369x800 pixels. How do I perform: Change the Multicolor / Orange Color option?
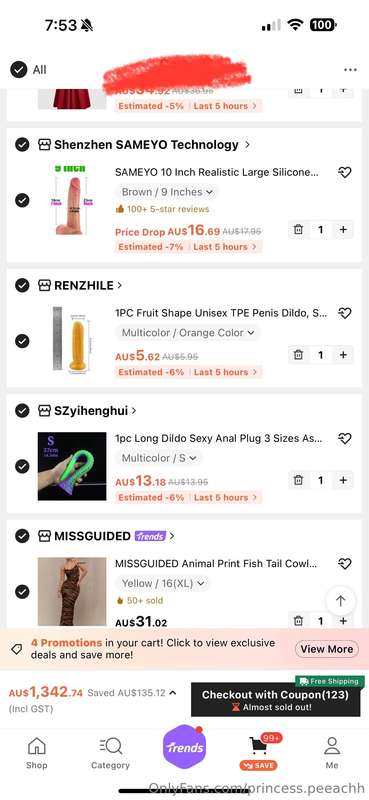pos(188,333)
